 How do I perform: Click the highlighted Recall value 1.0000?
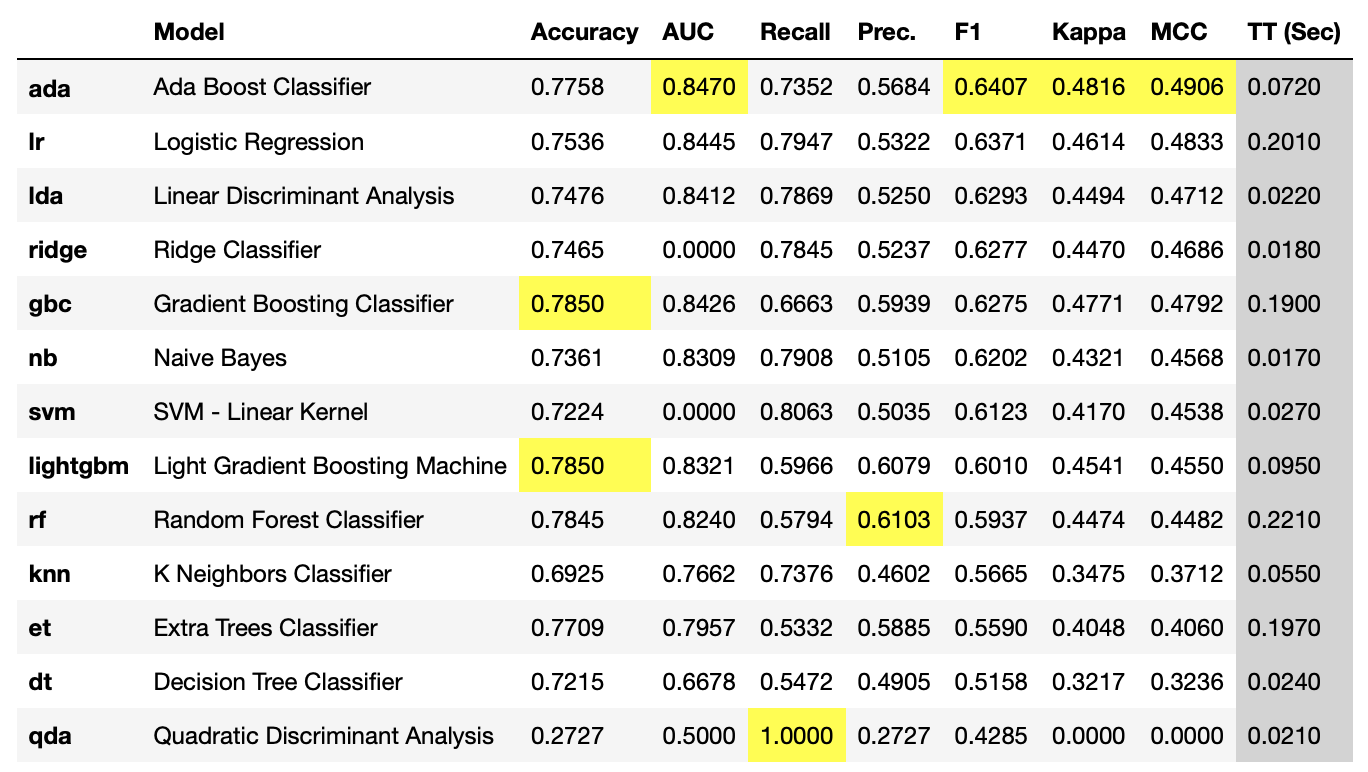[x=796, y=736]
